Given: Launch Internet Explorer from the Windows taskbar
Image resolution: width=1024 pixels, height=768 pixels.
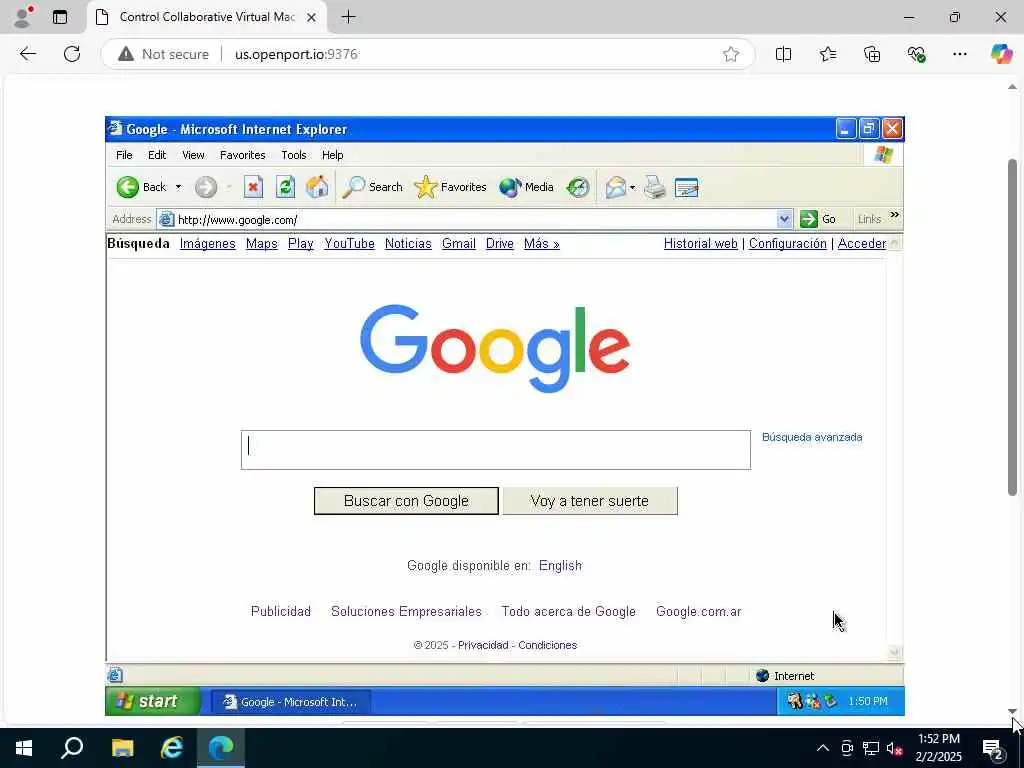Looking at the screenshot, I should click(172, 748).
